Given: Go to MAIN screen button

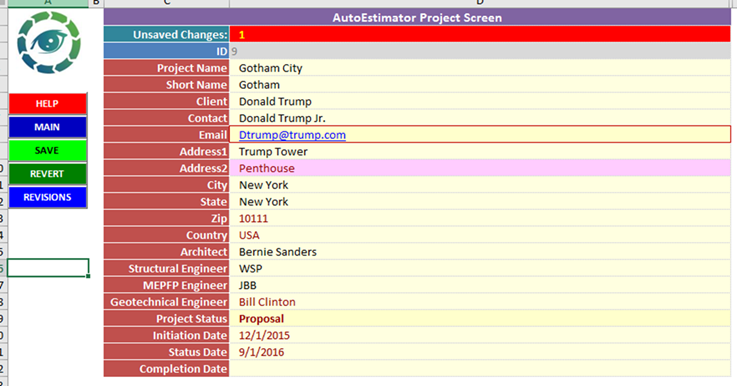Looking at the screenshot, I should coord(47,127).
